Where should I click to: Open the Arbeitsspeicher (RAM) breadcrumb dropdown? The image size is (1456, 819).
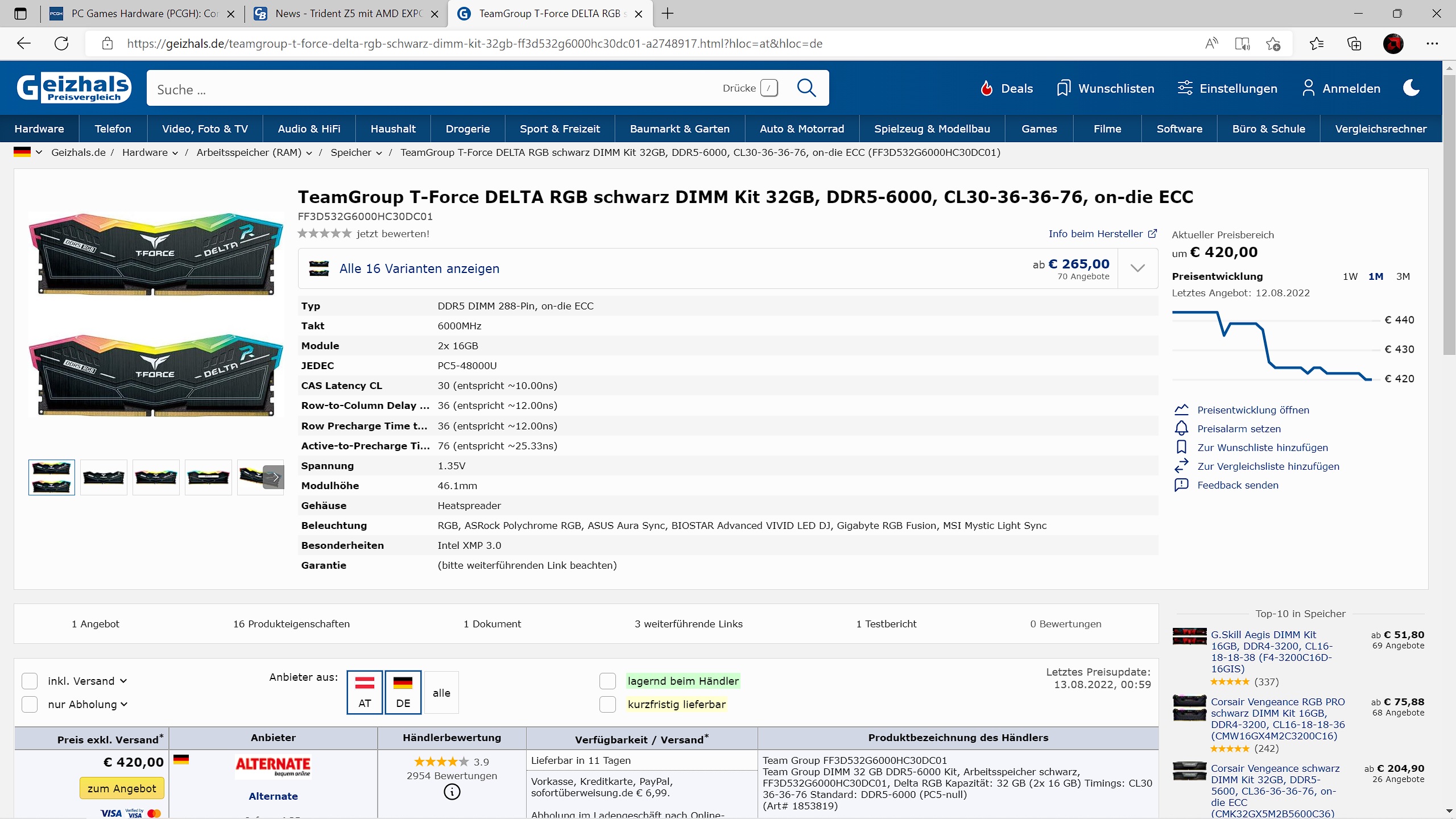click(309, 152)
